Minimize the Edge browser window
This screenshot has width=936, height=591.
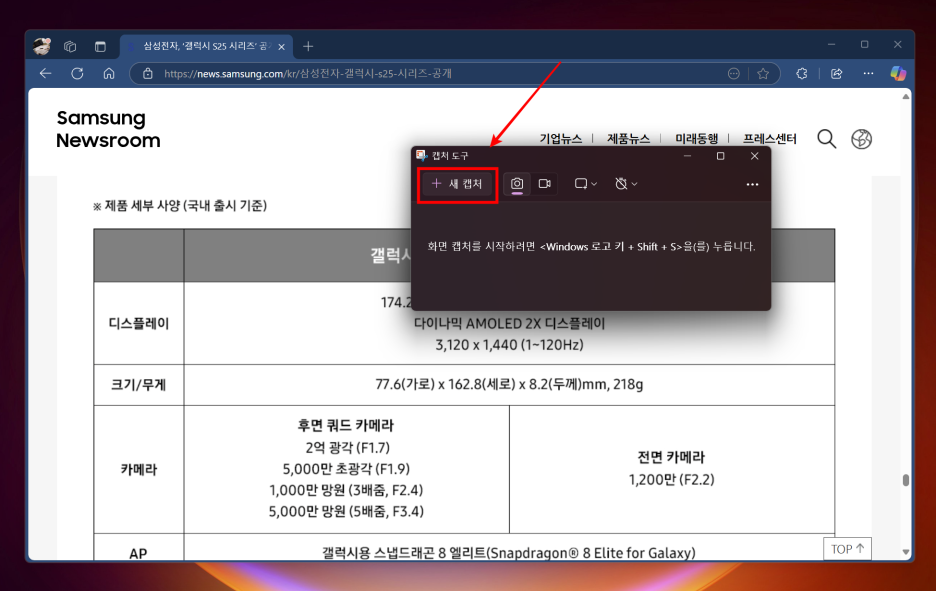click(x=831, y=45)
